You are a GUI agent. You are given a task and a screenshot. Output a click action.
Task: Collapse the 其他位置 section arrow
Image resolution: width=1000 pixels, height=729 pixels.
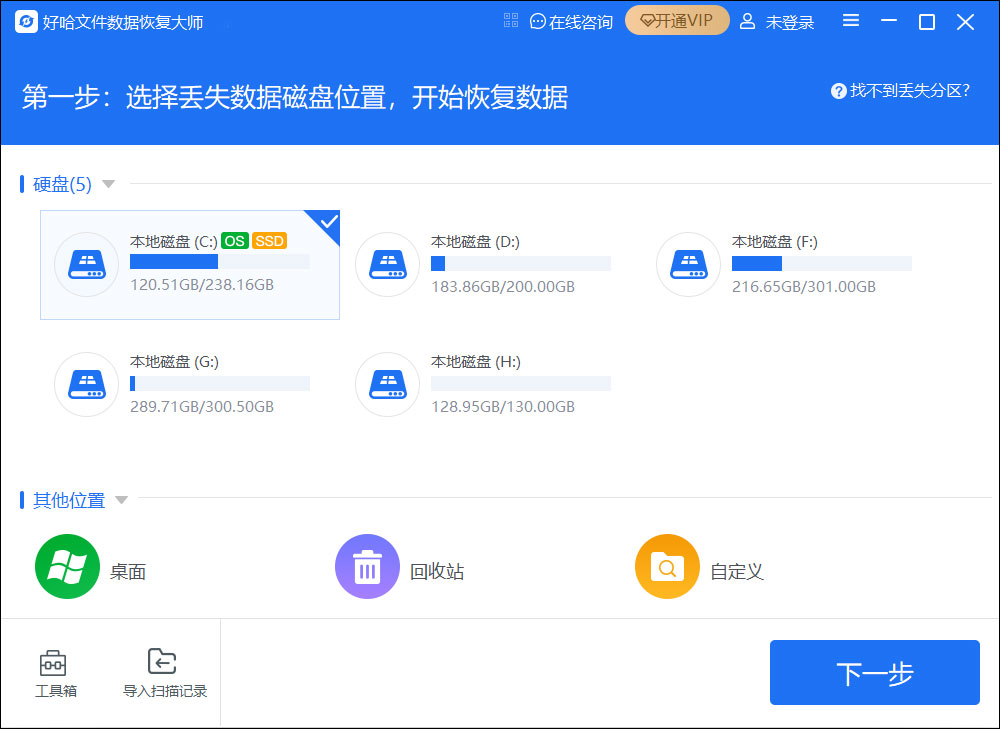click(121, 500)
